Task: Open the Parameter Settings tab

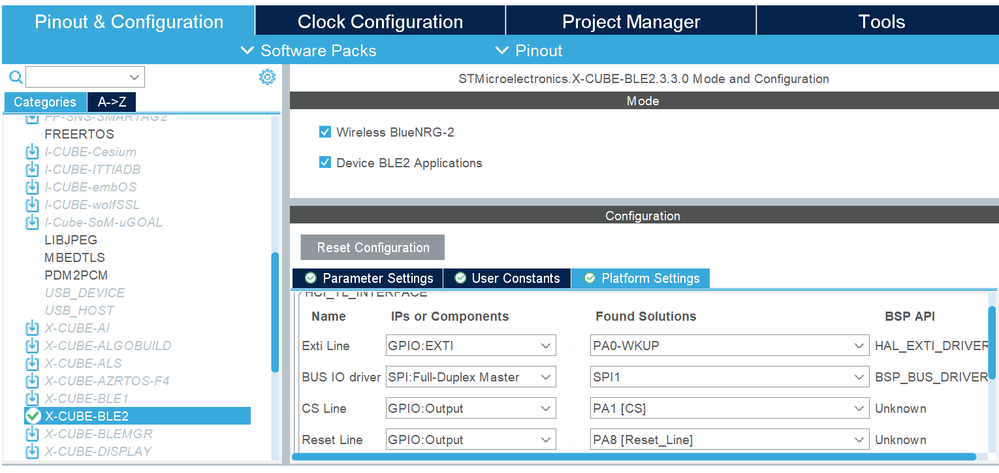Action: (367, 278)
